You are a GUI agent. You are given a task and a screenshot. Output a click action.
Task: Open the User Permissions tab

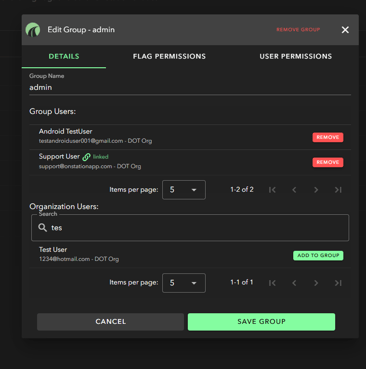pyautogui.click(x=295, y=56)
